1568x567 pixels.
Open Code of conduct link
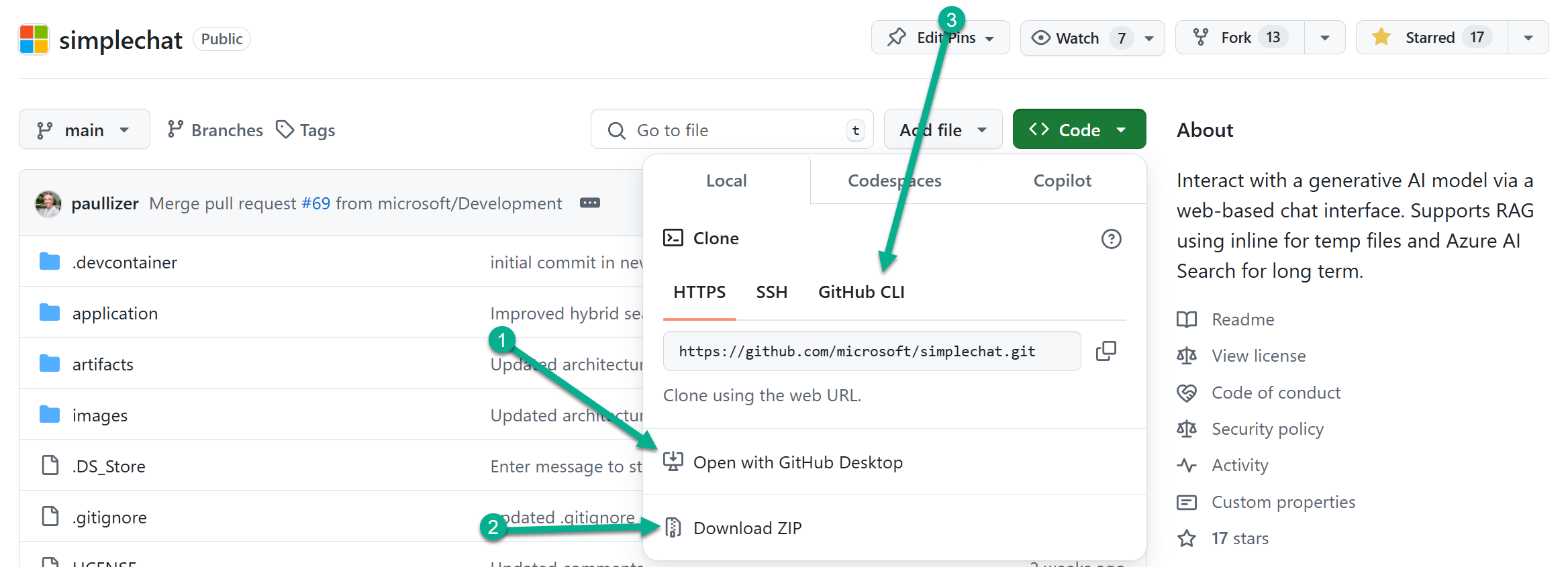coord(1275,393)
